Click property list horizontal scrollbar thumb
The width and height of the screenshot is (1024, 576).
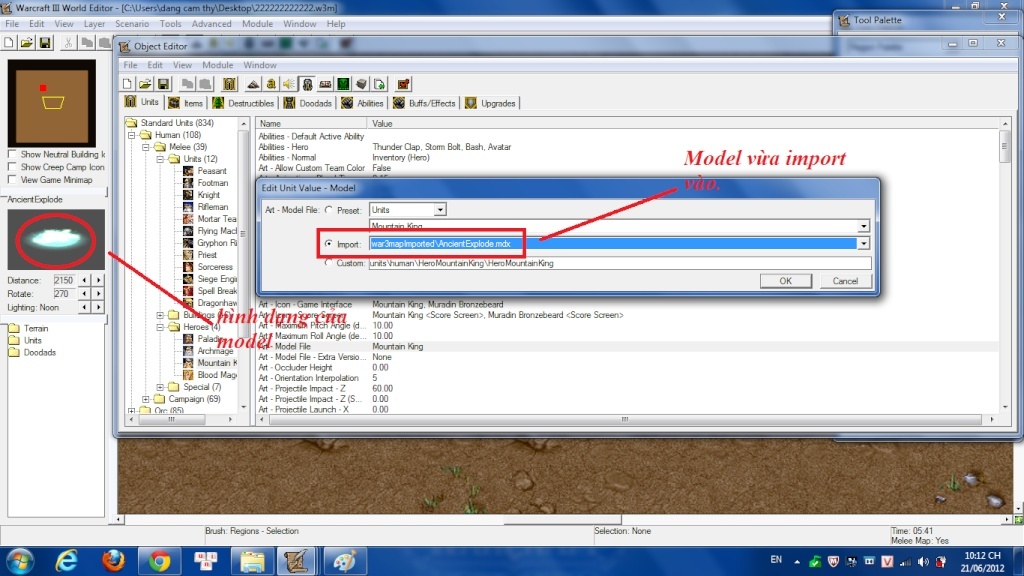(x=625, y=420)
